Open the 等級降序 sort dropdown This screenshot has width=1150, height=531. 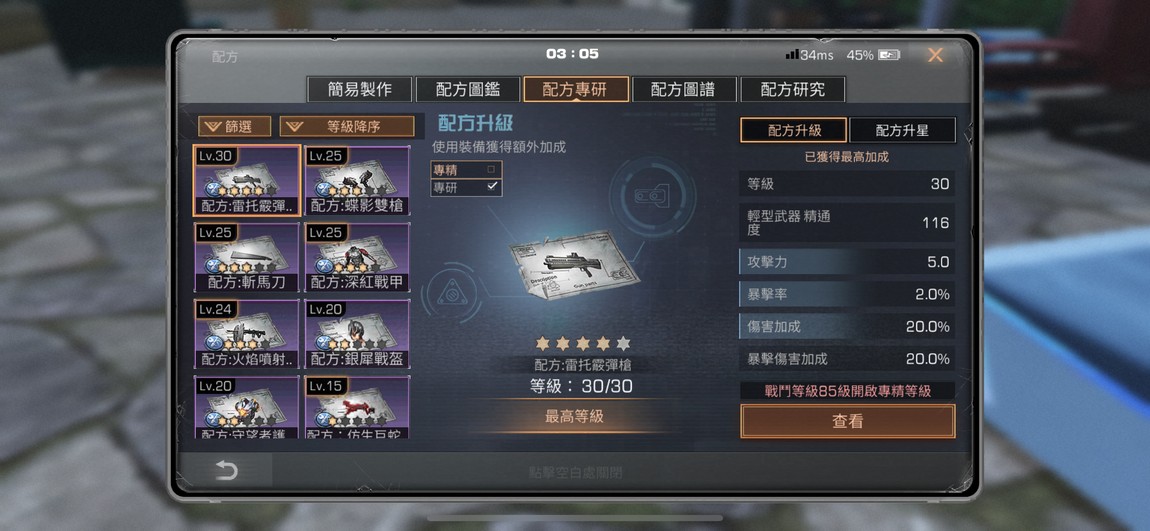click(347, 126)
